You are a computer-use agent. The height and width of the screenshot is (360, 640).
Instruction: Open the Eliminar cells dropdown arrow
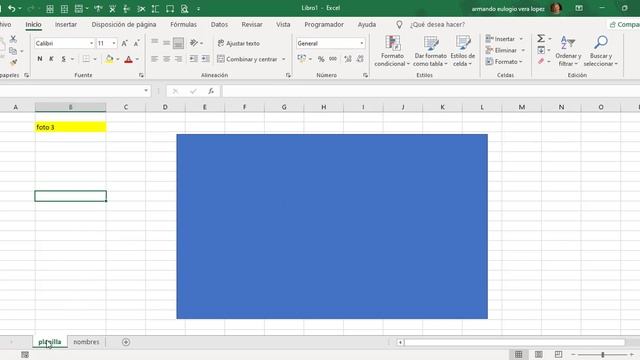(523, 51)
